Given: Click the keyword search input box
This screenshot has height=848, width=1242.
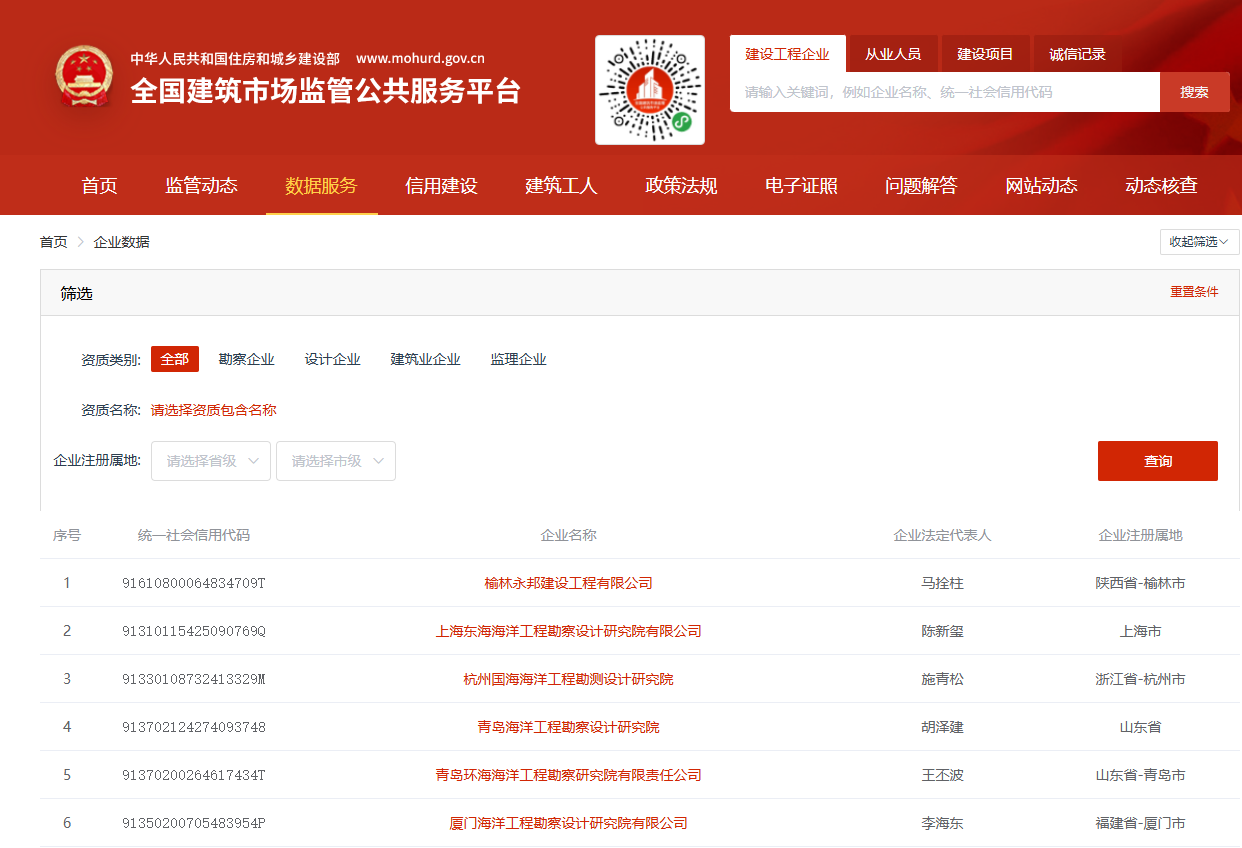Looking at the screenshot, I should click(940, 91).
